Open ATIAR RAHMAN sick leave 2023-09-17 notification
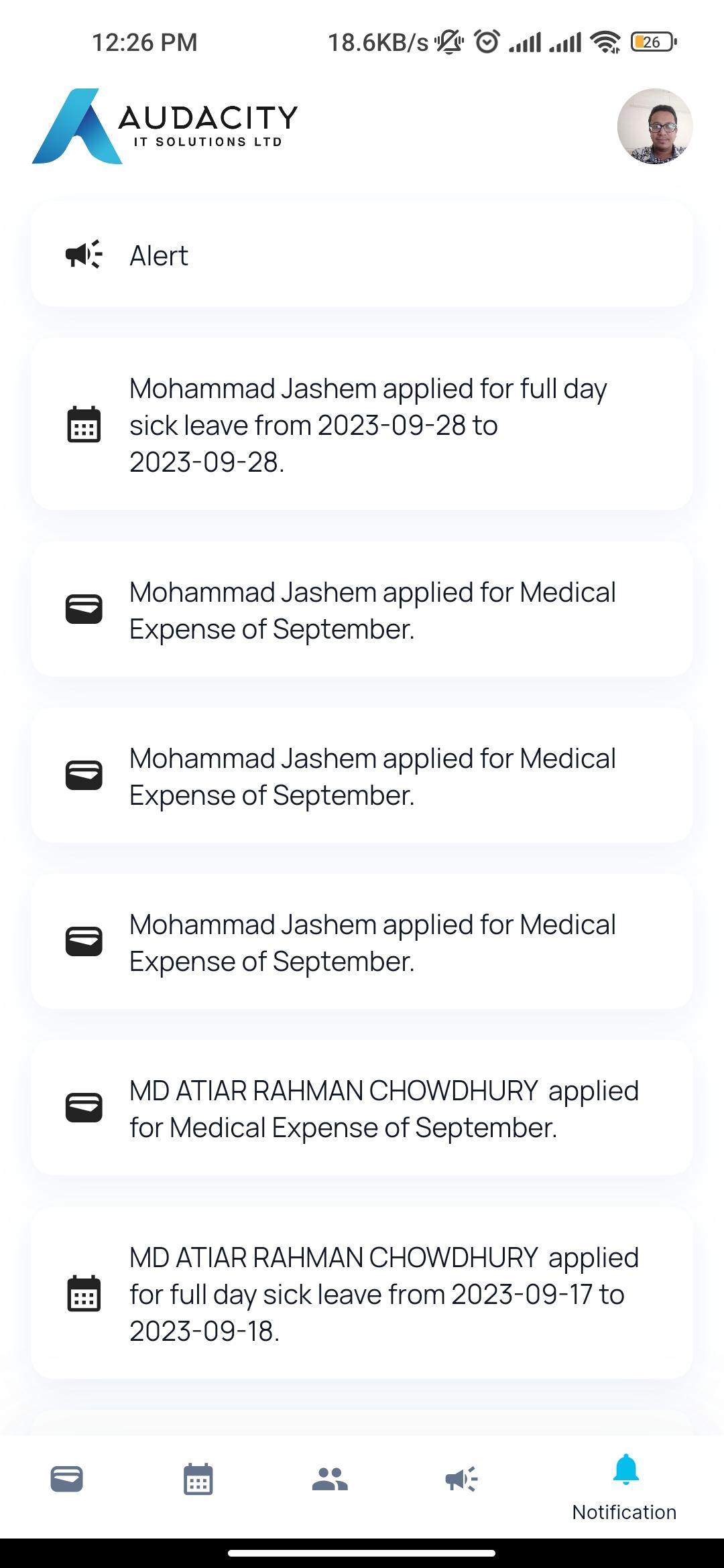Image resolution: width=724 pixels, height=1568 pixels. [362, 1293]
